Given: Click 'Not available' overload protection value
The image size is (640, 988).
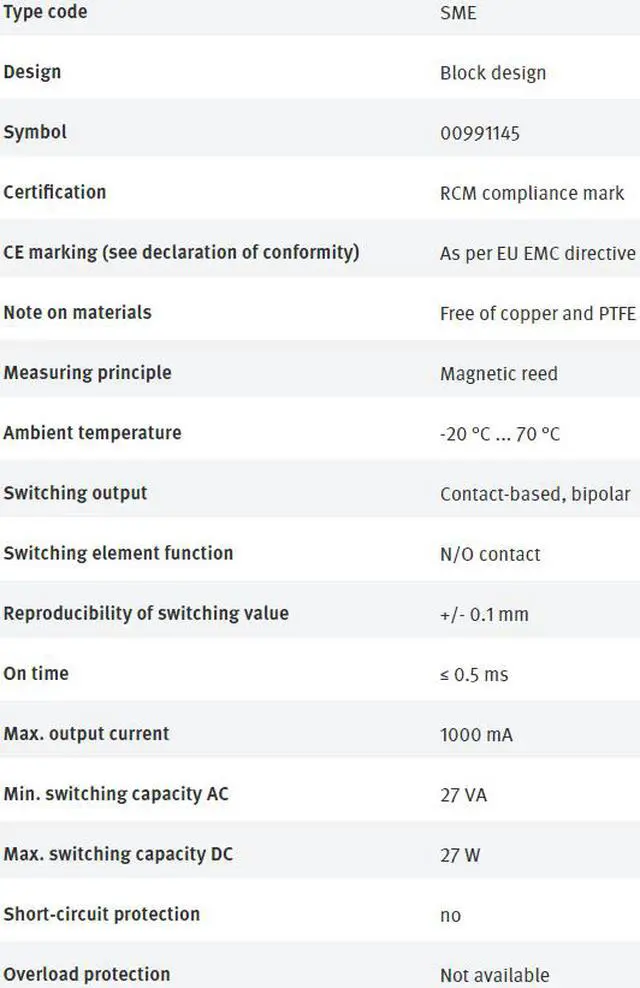Looking at the screenshot, I should (x=494, y=975).
